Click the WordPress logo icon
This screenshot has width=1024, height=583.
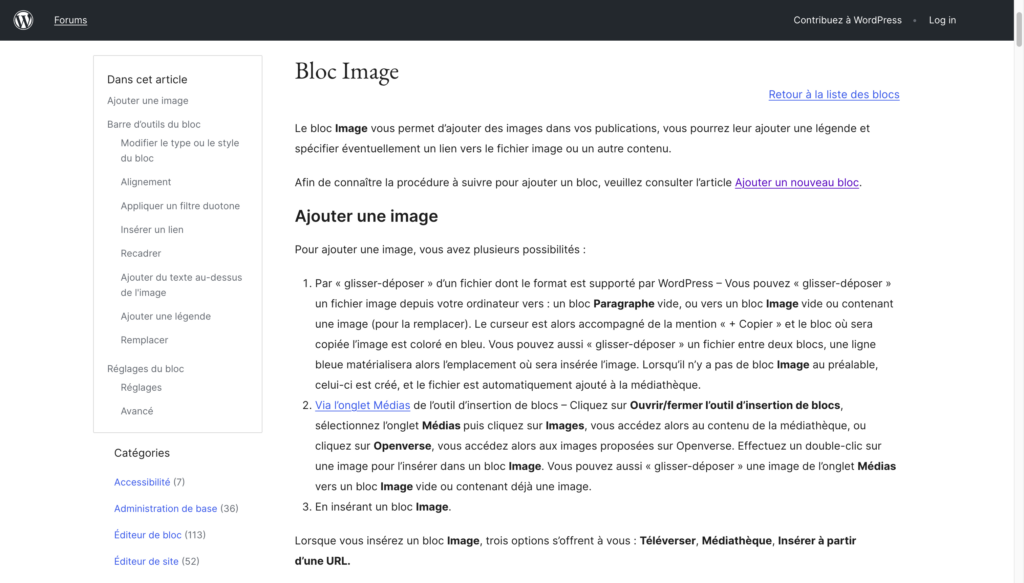24,20
